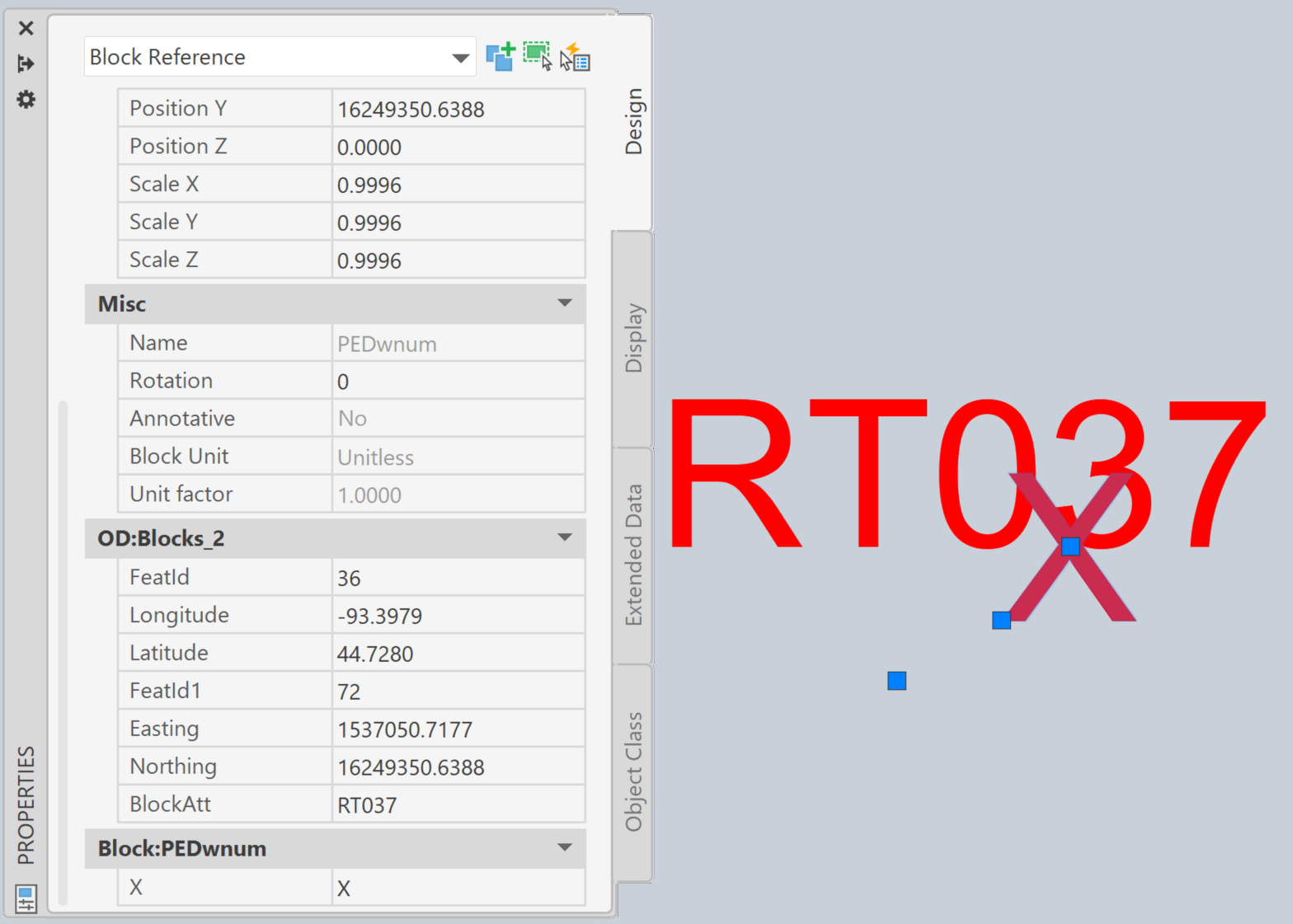Click the Add to selection set icon

[x=501, y=57]
